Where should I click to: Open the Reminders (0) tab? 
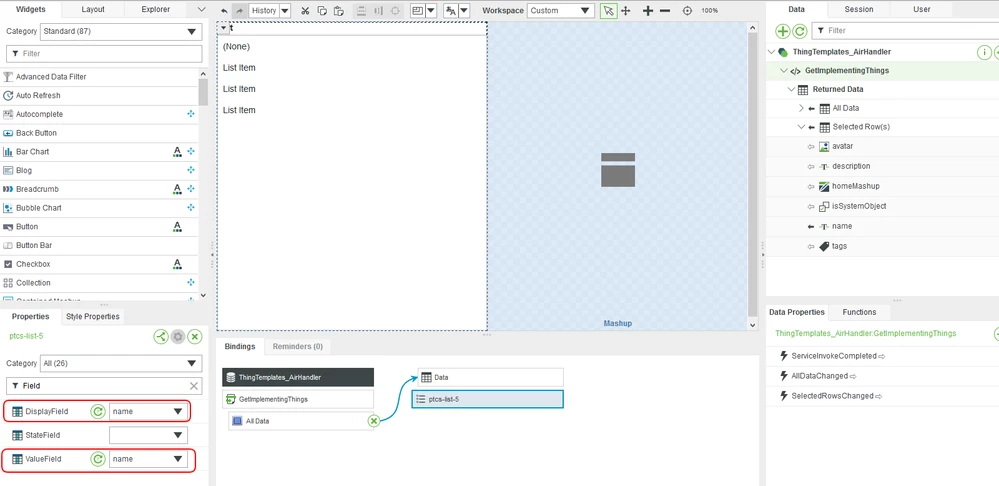tap(298, 347)
